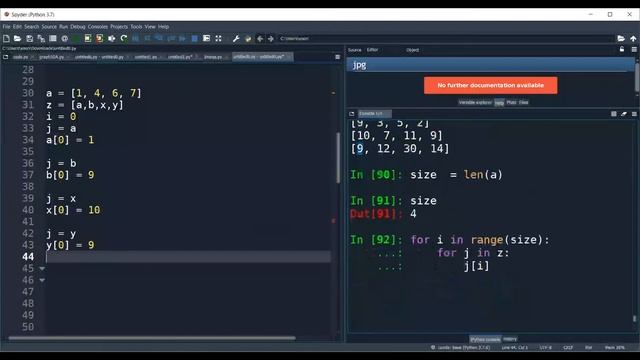The image size is (640, 360).
Task: Click the working directory path field
Action: click(x=446, y=38)
